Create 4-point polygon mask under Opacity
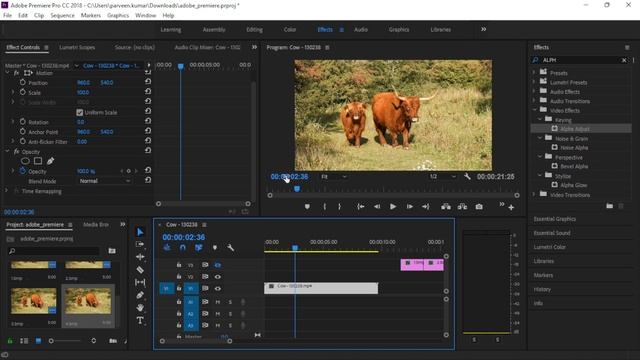The width and height of the screenshot is (640, 360). (38, 161)
